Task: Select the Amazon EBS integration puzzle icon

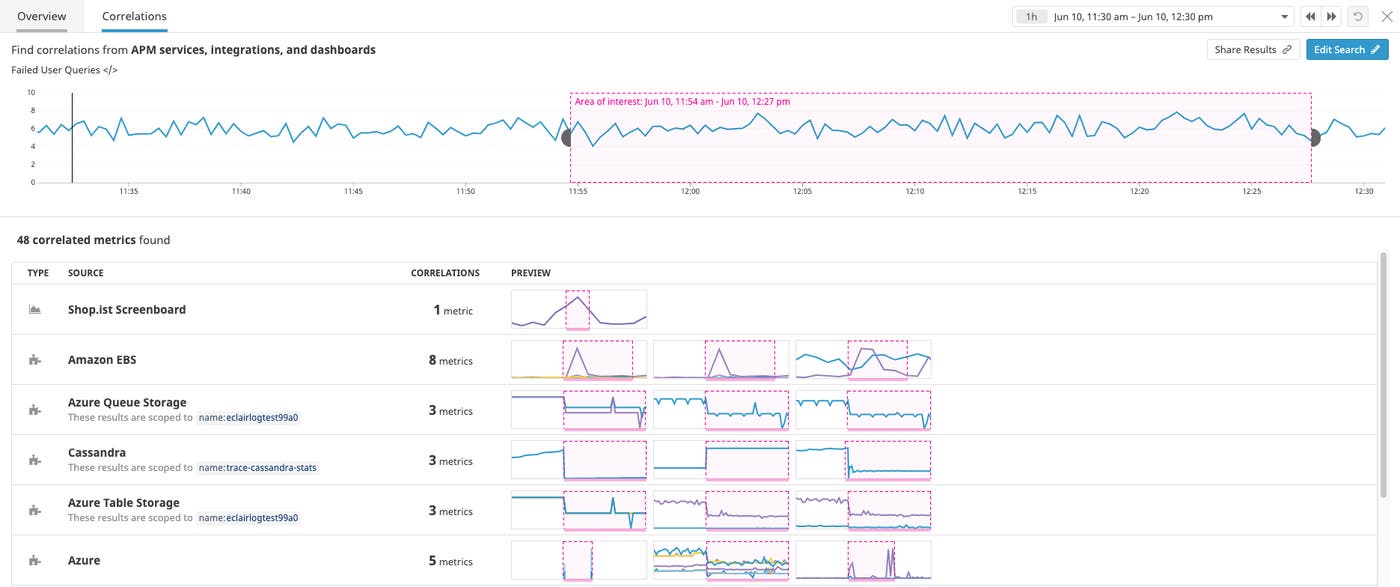Action: pos(34,359)
